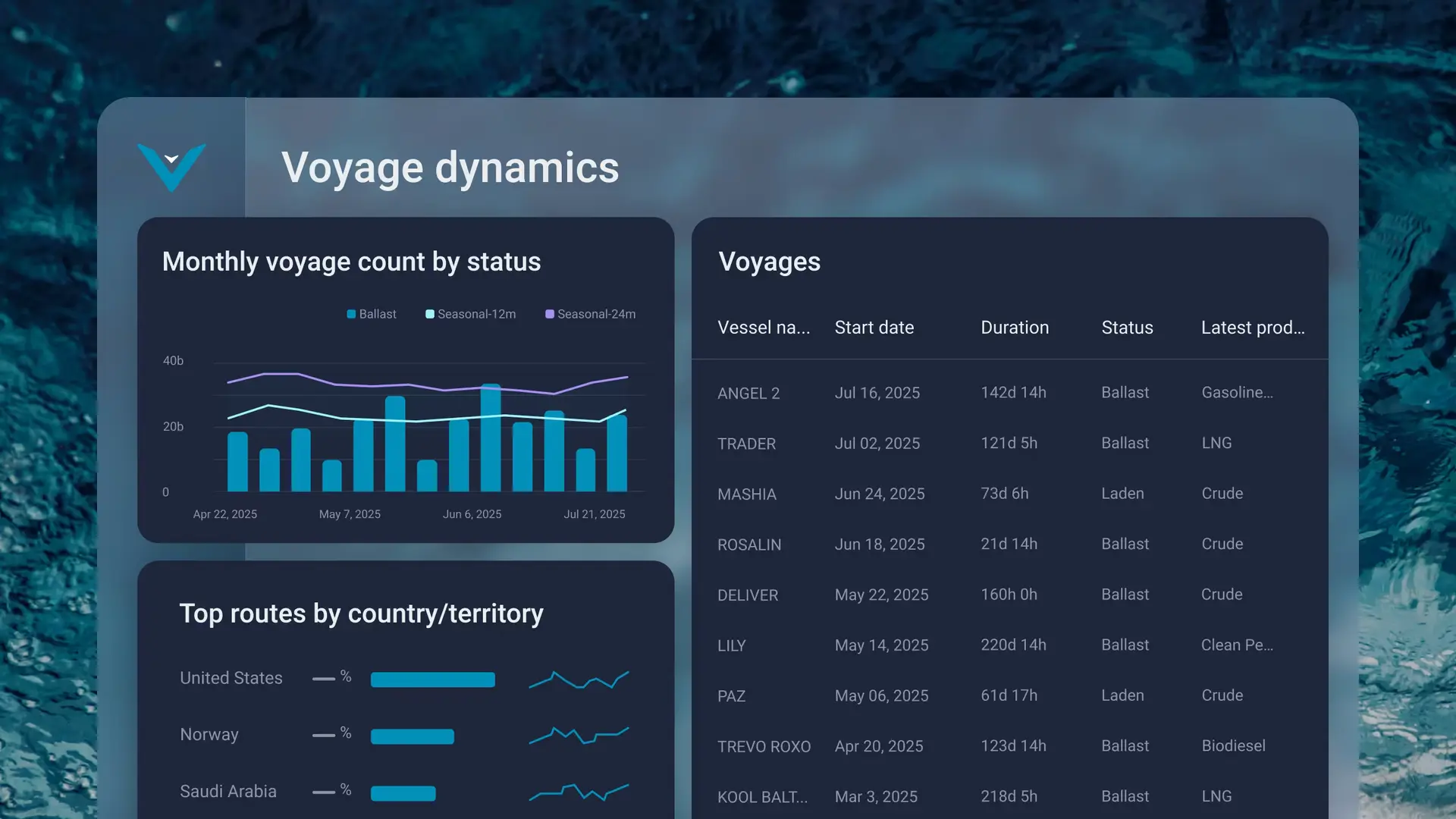Image resolution: width=1456 pixels, height=819 pixels.
Task: Open the TREVO ROXO vessel entry
Action: tap(763, 747)
